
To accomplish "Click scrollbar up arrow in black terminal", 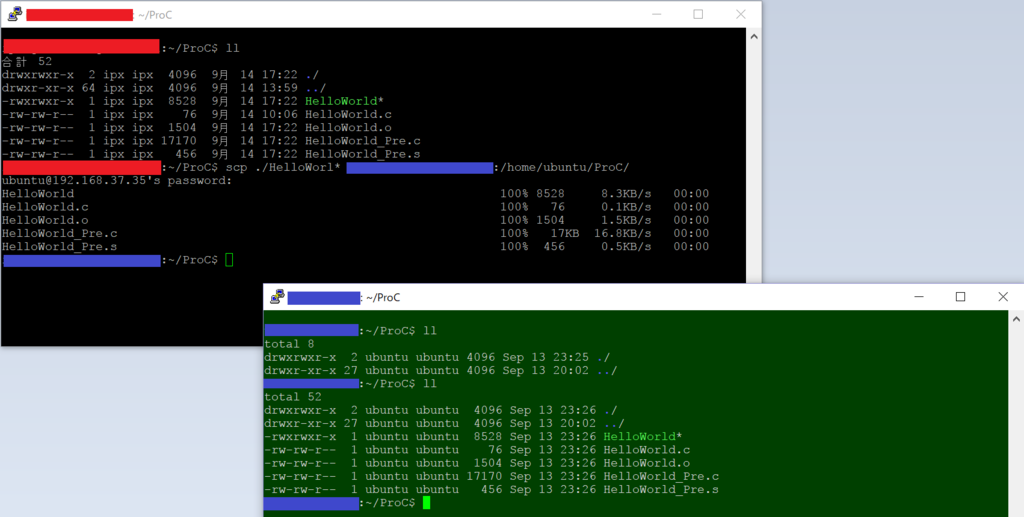I will [754, 37].
